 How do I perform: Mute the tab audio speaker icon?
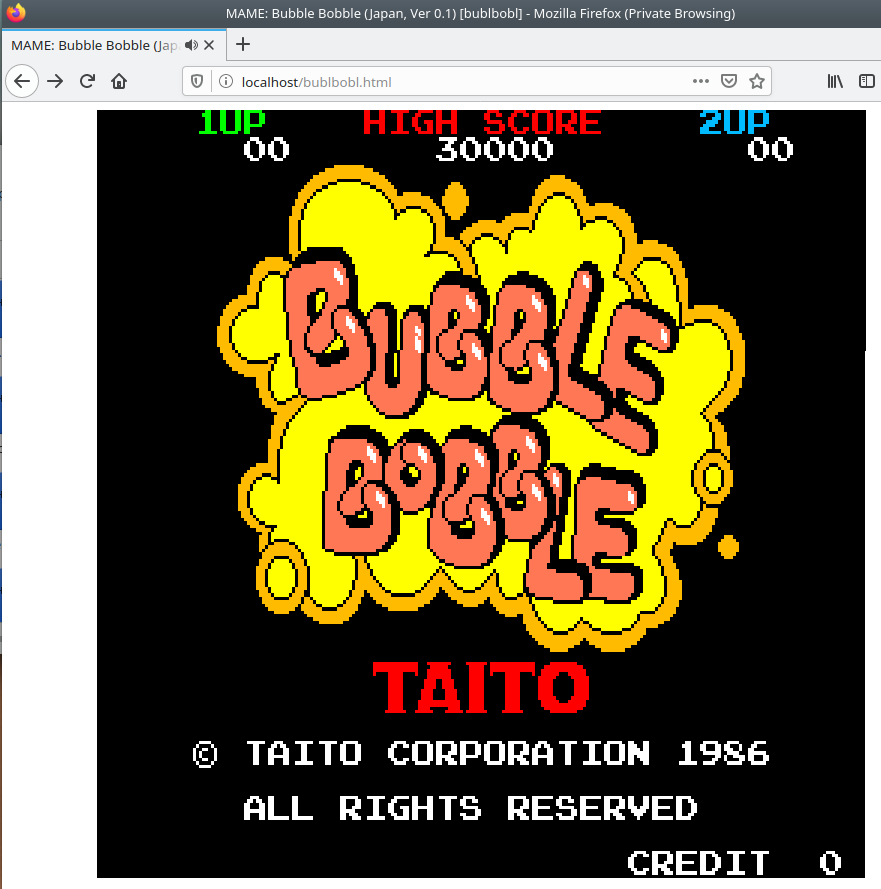point(192,45)
